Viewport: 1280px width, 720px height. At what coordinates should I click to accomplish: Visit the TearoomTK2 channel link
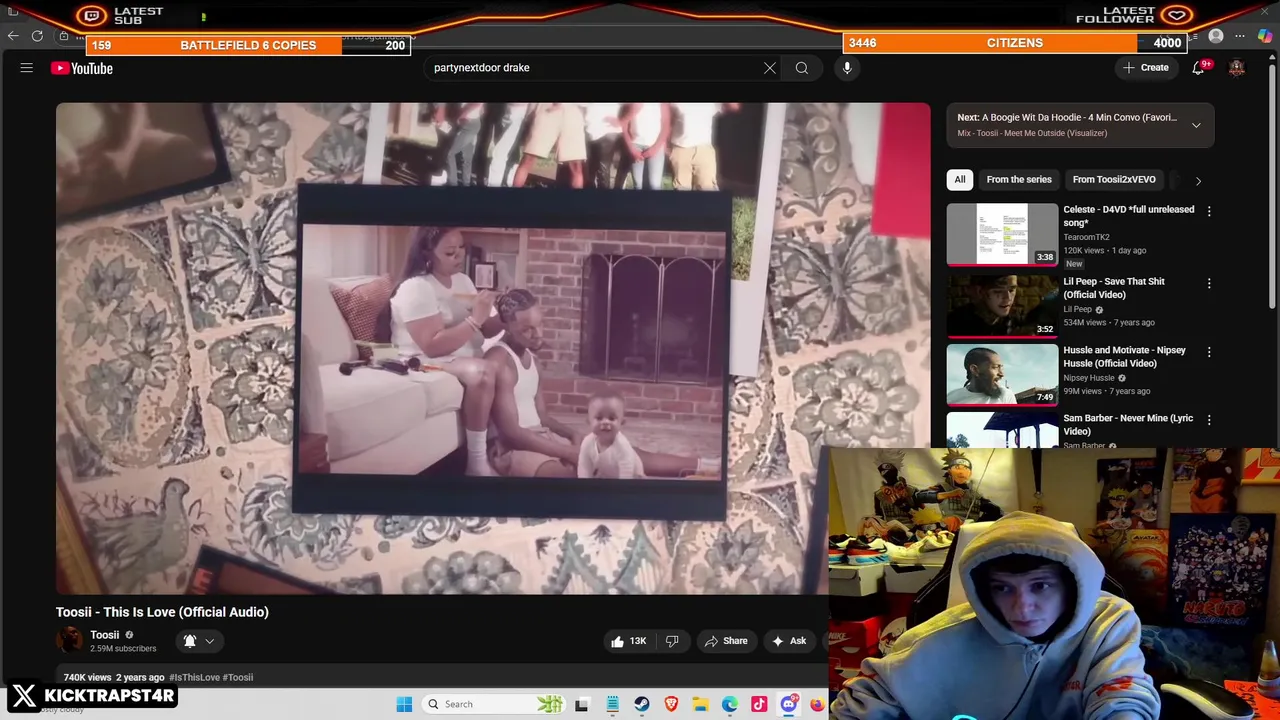(1086, 238)
